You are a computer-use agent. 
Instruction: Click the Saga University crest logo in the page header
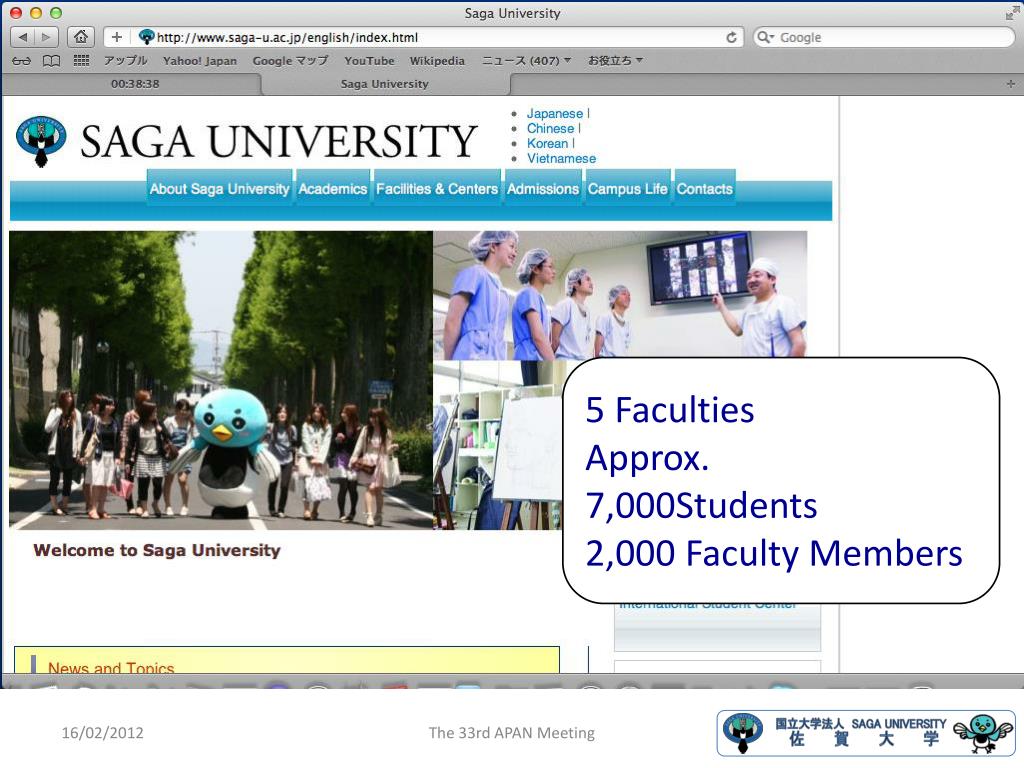[x=41, y=140]
